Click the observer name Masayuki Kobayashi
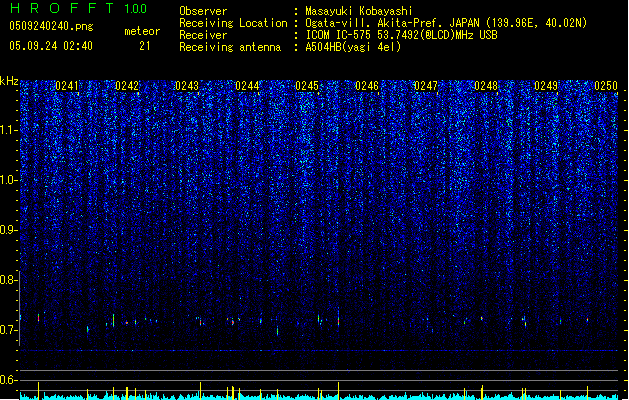This screenshot has height=400, width=629. [x=359, y=11]
